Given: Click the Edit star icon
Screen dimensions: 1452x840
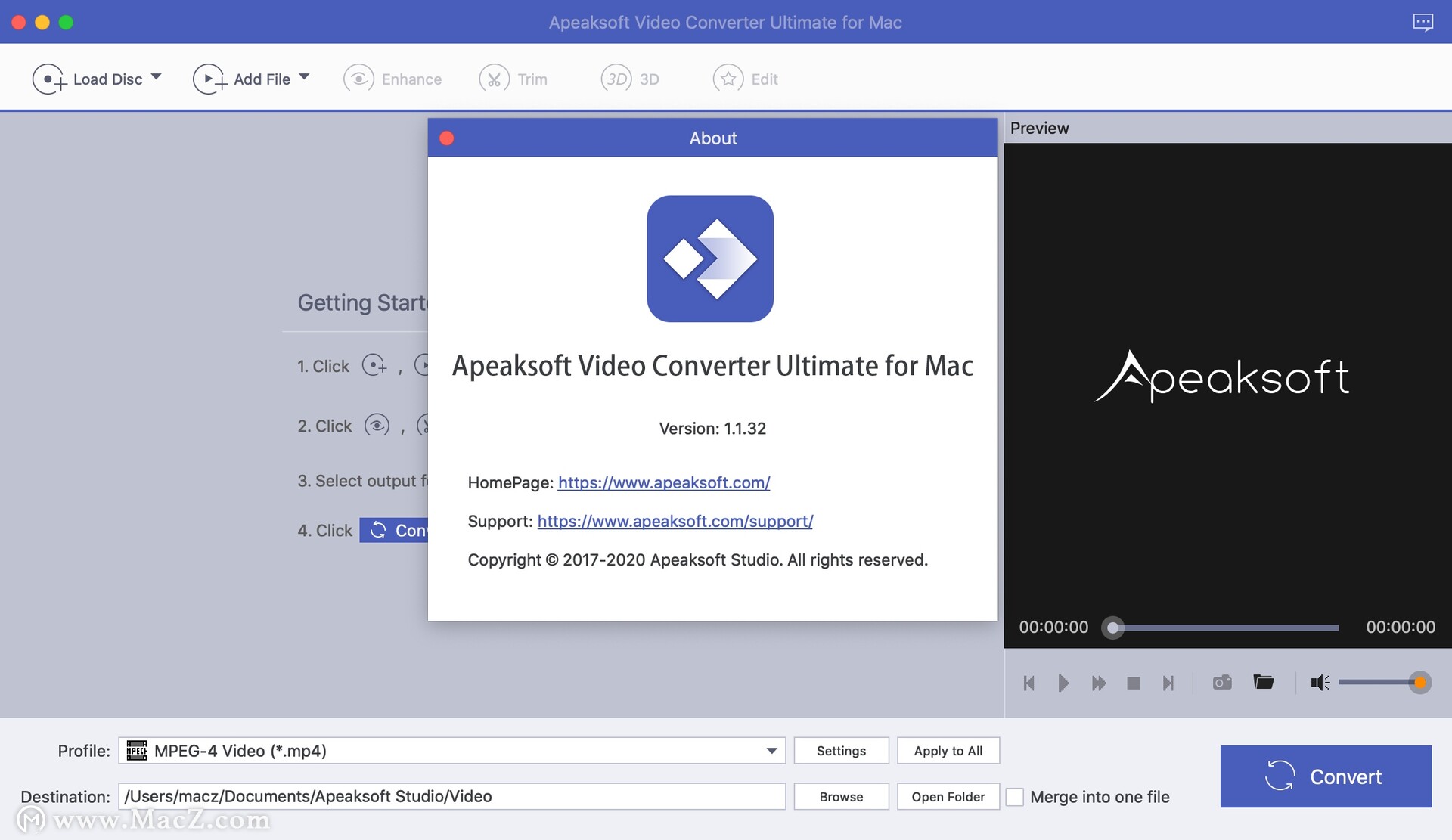Looking at the screenshot, I should click(728, 79).
